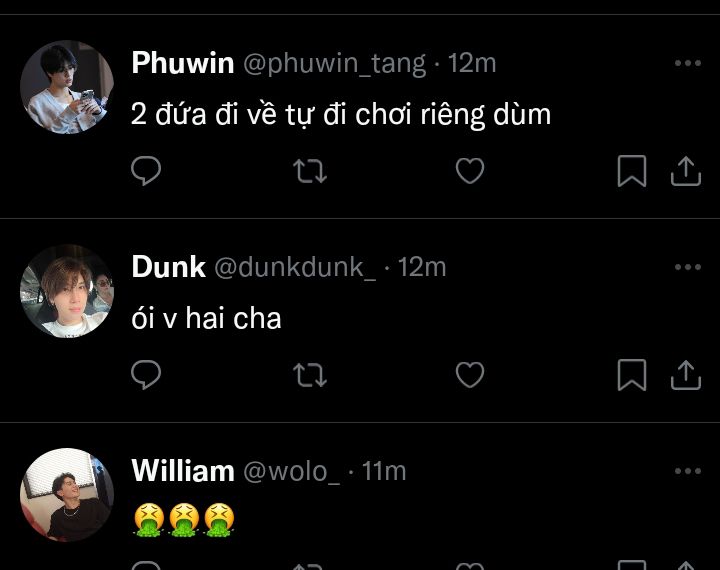Open Dunk's profile picture
Viewport: 720px width, 570px height.
pos(67,291)
